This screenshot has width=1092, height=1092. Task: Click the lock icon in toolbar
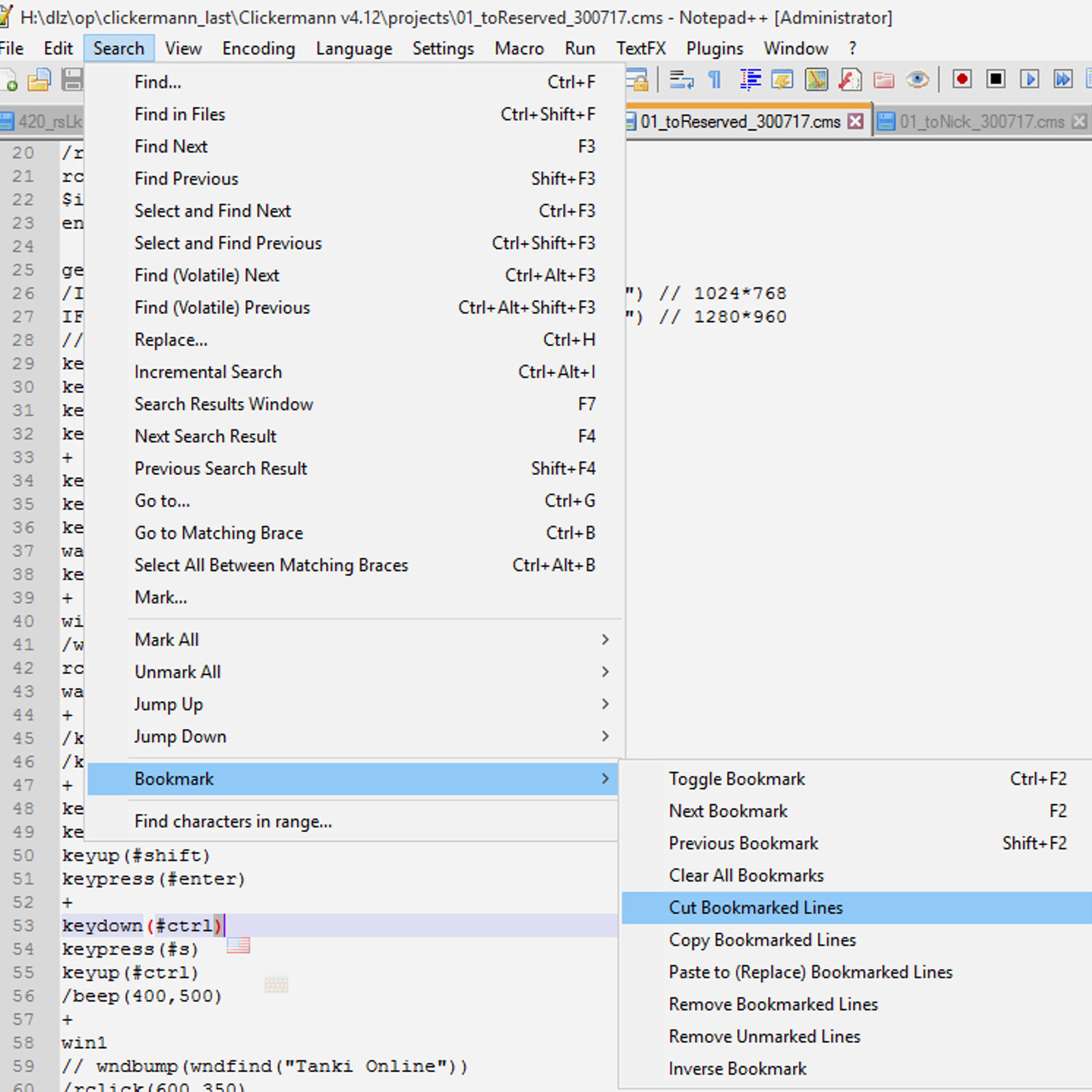coord(638,81)
